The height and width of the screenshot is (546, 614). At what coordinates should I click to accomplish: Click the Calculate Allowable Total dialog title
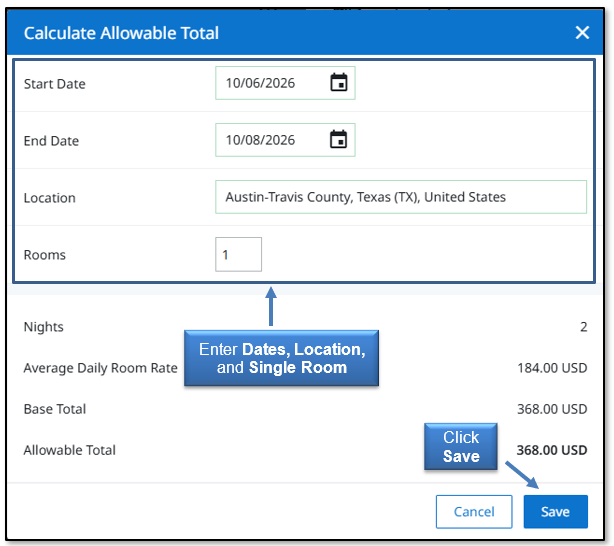point(121,33)
